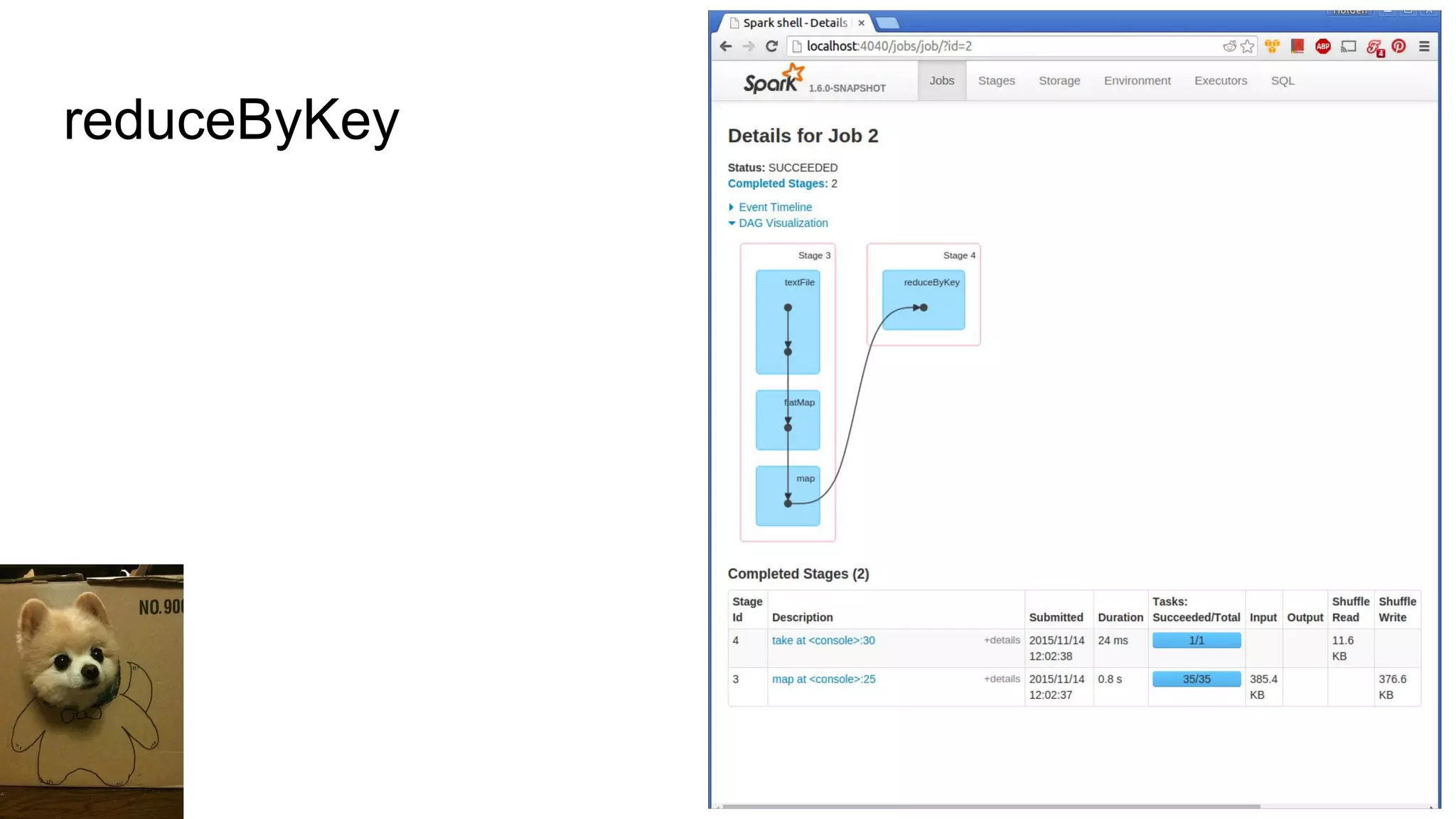
Task: Click the Spark logo
Action: coord(773,80)
